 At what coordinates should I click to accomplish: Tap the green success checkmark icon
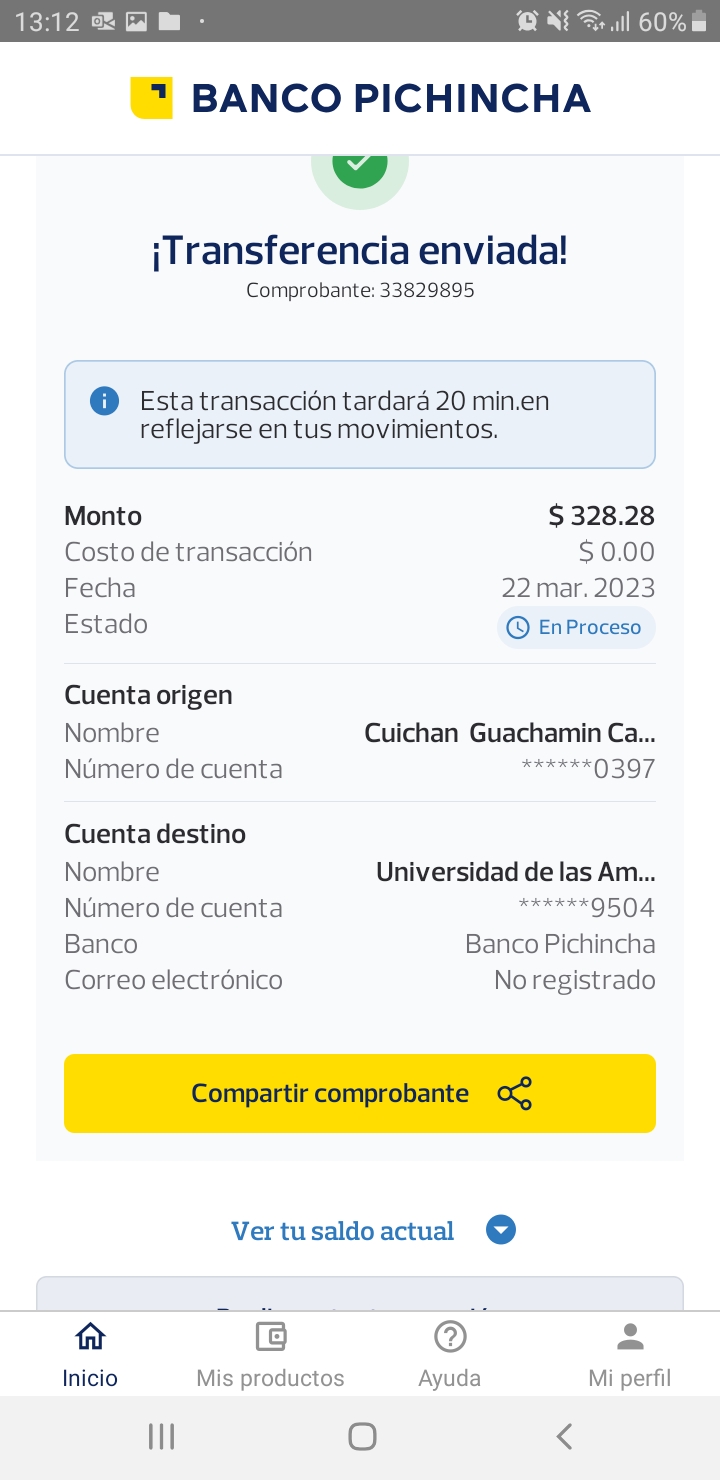pyautogui.click(x=360, y=165)
